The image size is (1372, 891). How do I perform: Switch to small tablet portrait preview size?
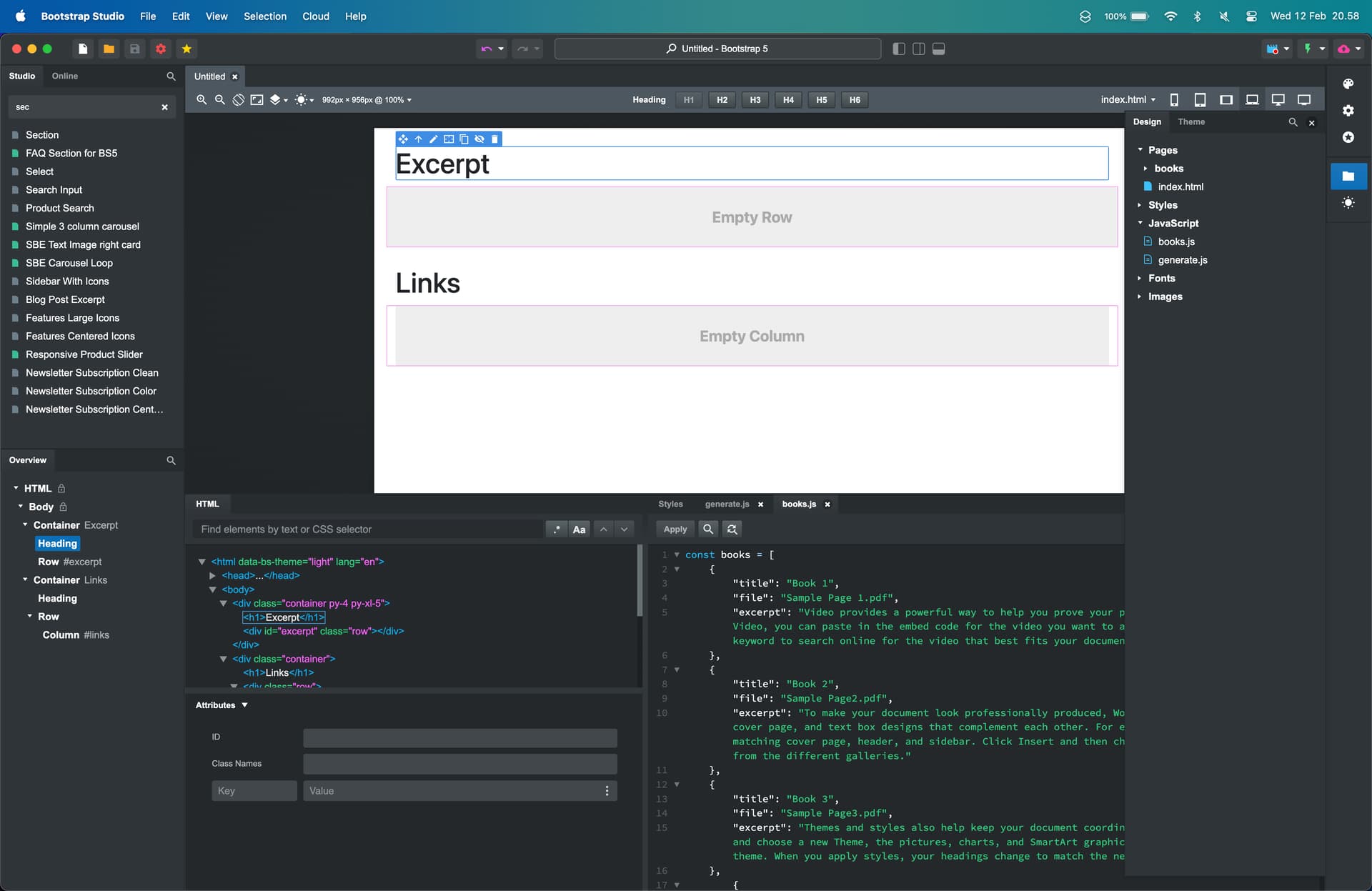tap(1200, 100)
